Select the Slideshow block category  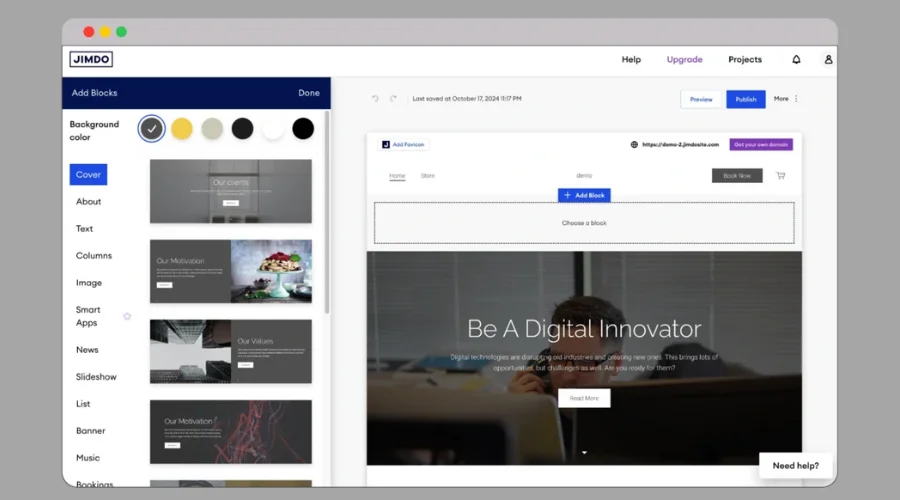[x=96, y=377]
